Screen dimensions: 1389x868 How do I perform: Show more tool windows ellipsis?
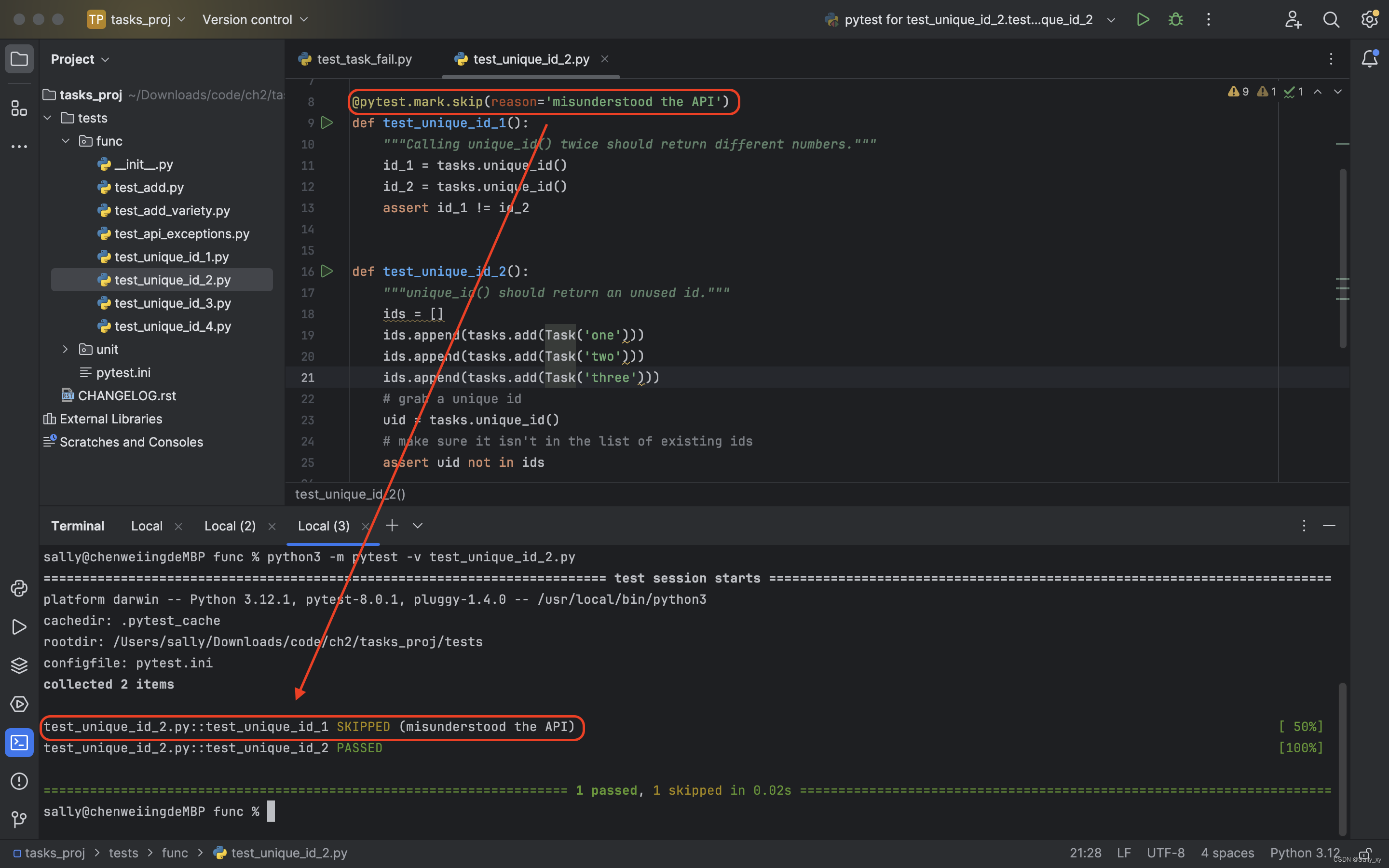coord(19,147)
